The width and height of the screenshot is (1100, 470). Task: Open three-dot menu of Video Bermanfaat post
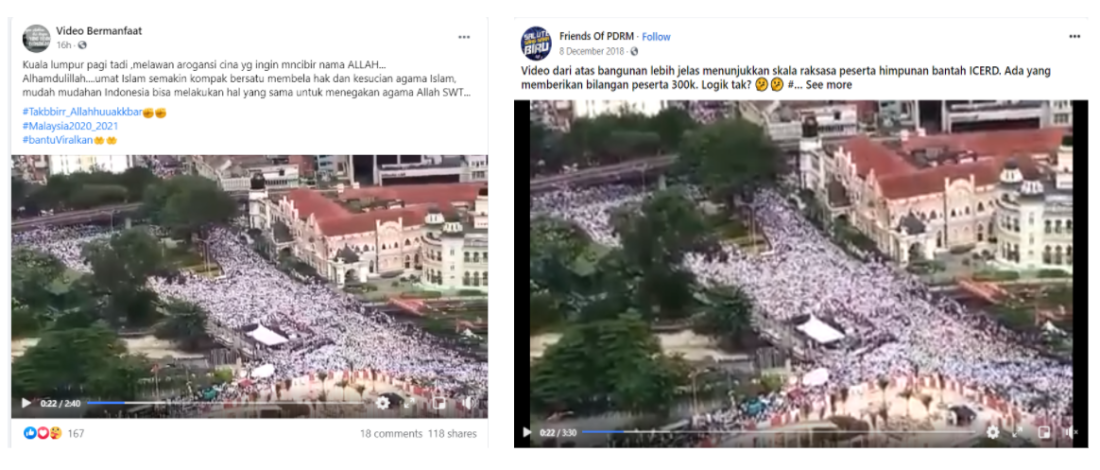(x=464, y=36)
